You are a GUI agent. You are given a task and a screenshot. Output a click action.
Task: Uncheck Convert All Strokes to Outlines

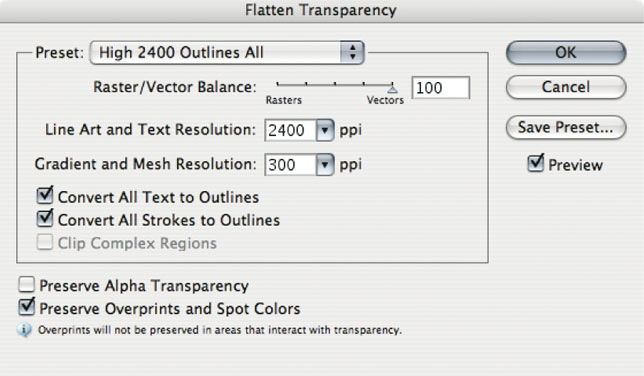click(45, 218)
